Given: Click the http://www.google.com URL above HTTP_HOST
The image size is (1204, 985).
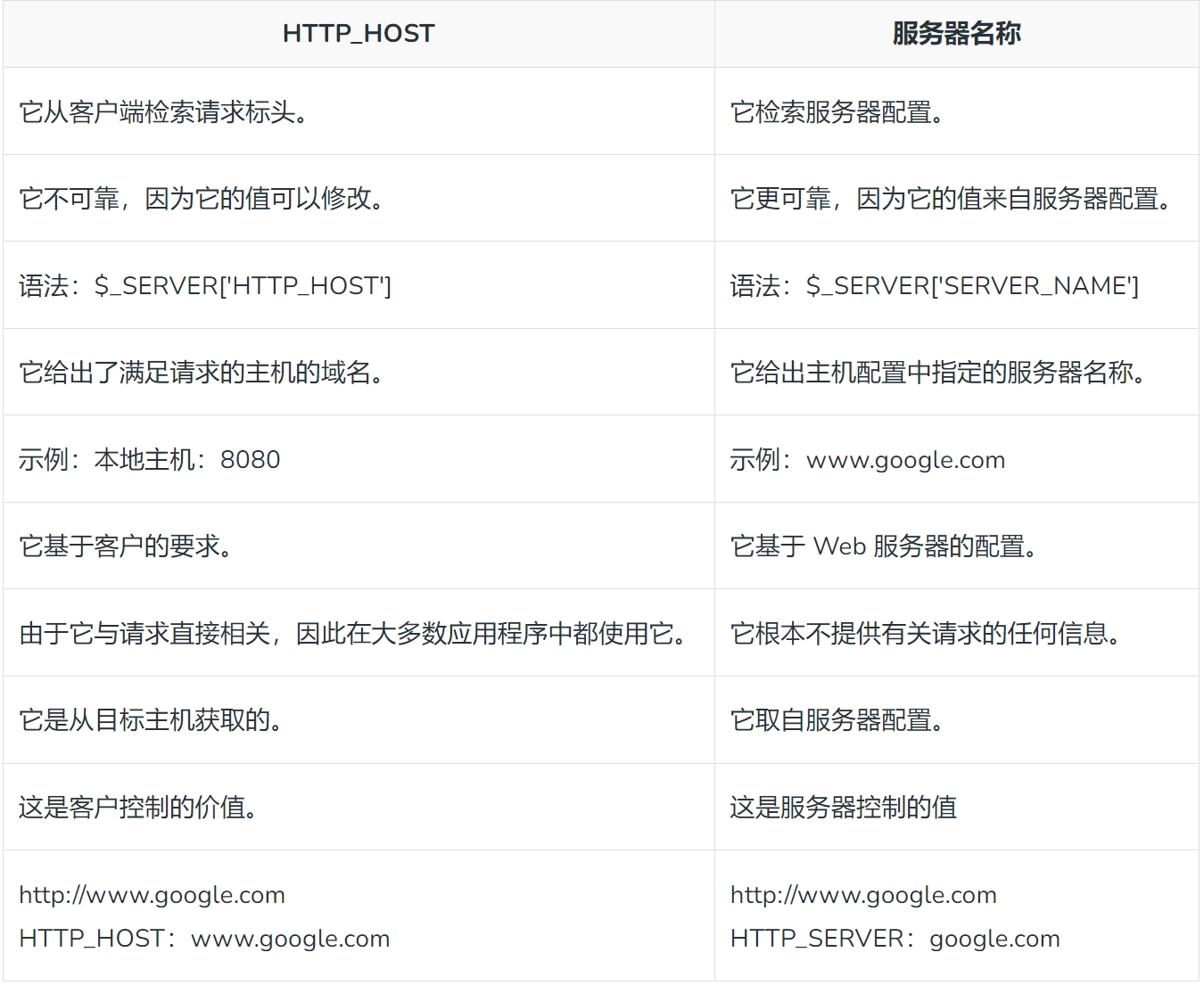Looking at the screenshot, I should pos(152,895).
